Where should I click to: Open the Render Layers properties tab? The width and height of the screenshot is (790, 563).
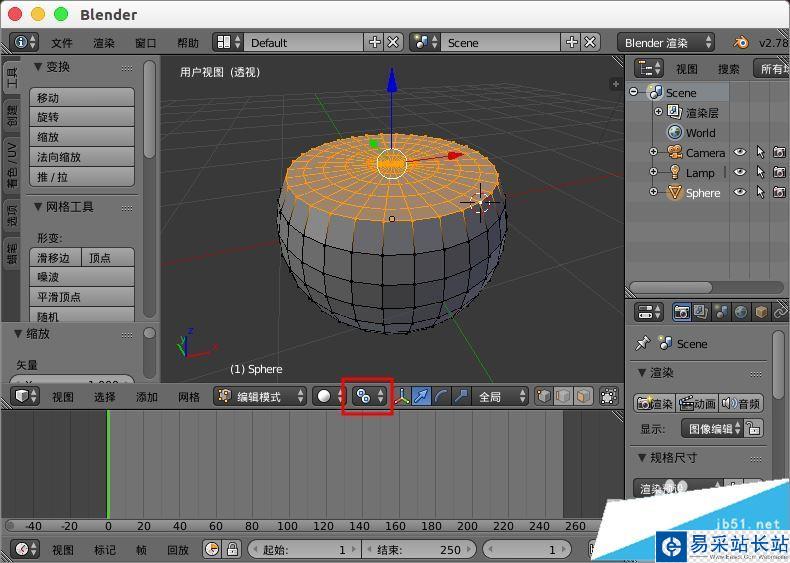pyautogui.click(x=701, y=312)
